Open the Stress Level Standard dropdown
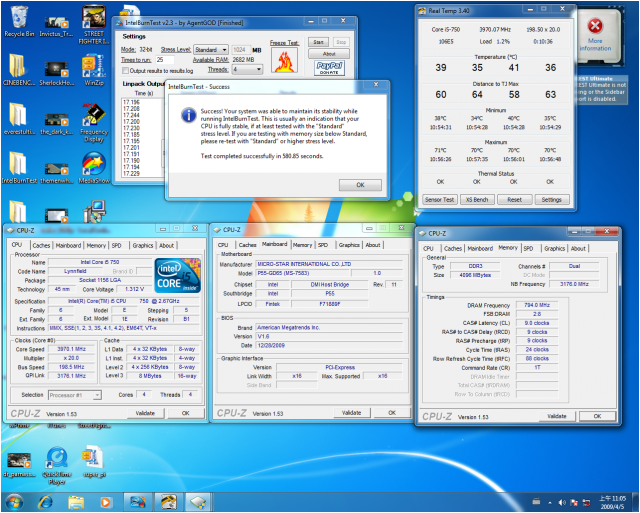This screenshot has height=513, width=640. [x=211, y=49]
